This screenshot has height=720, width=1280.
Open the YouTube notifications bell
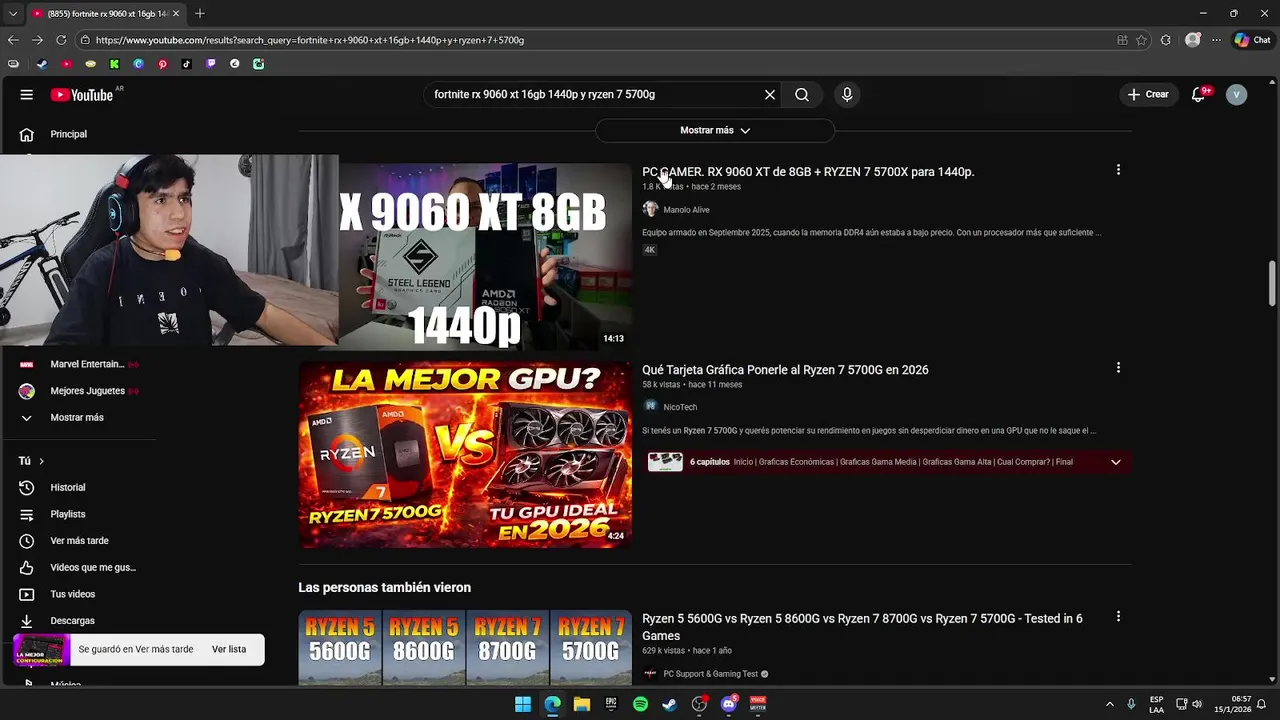(x=1198, y=95)
